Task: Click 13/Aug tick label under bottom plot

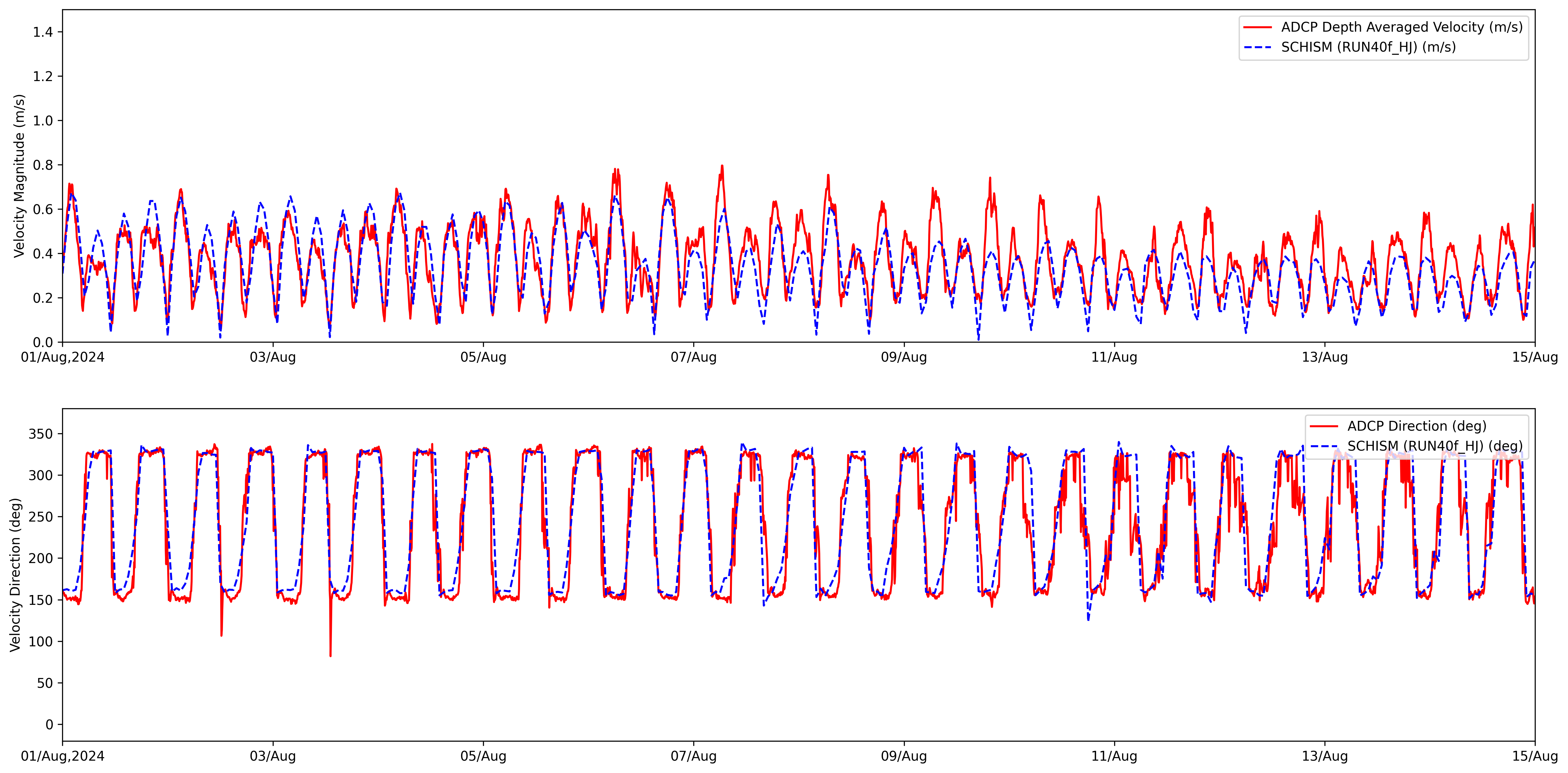Action: (x=1324, y=757)
